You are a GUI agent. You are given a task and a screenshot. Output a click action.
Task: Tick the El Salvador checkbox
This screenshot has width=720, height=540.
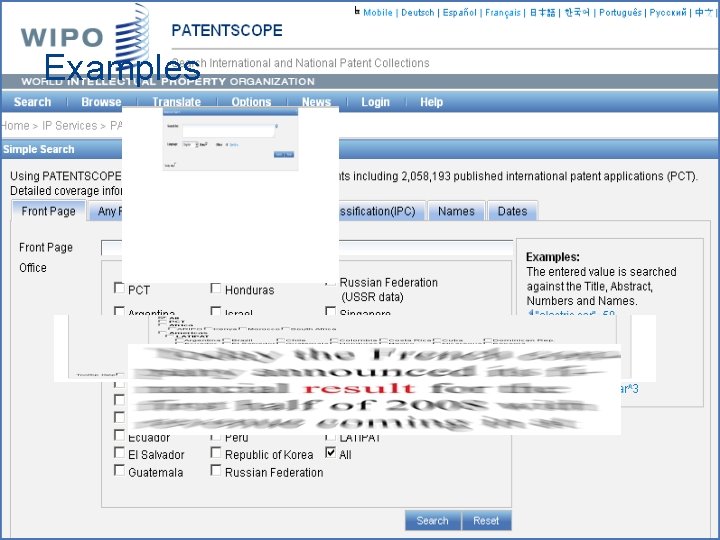point(119,453)
